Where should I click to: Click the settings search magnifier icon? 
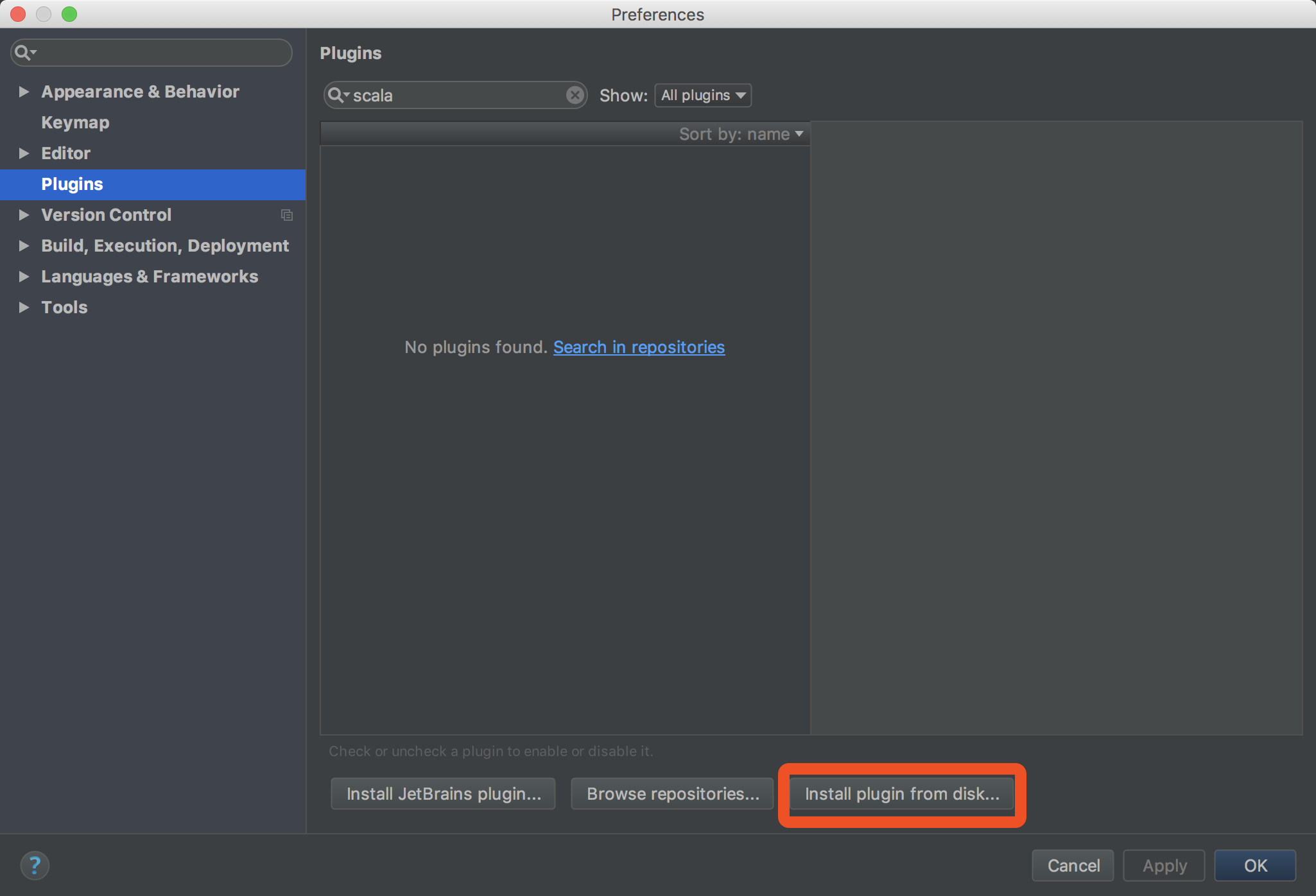pyautogui.click(x=25, y=53)
